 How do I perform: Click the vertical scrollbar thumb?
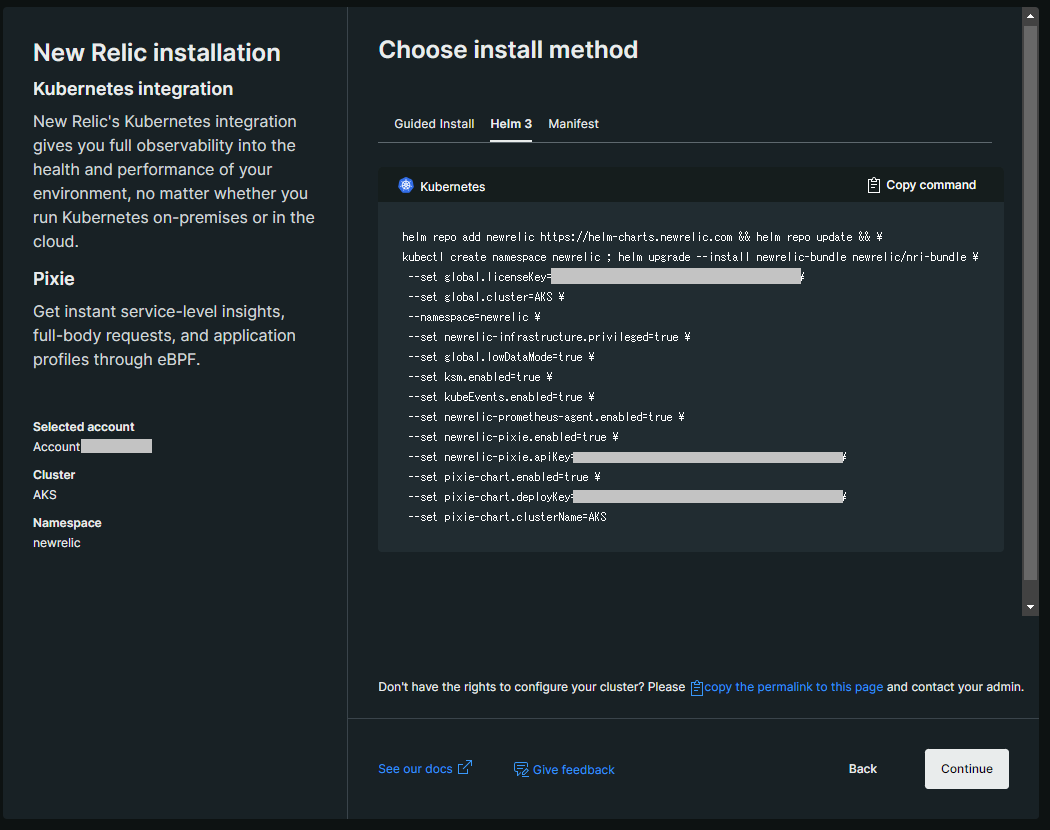1030,300
